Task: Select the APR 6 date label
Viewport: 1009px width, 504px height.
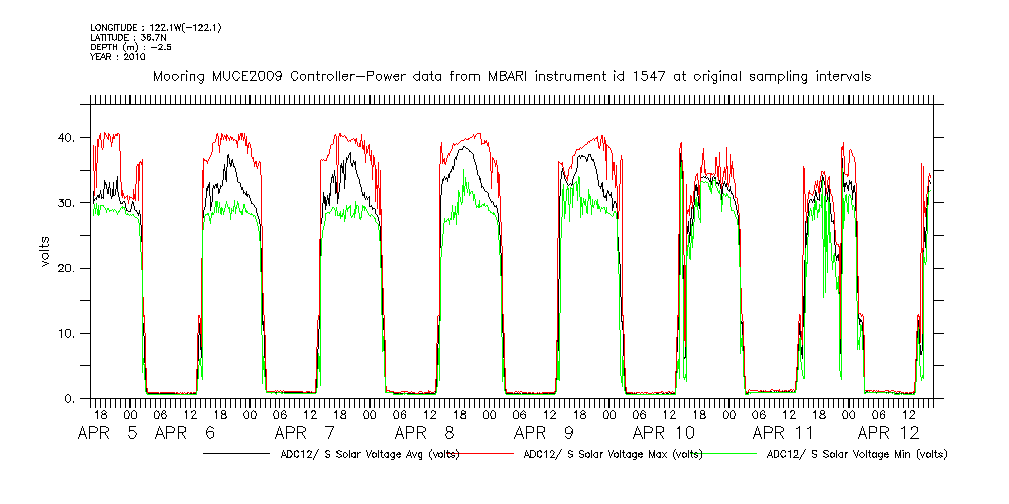Action: (186, 434)
